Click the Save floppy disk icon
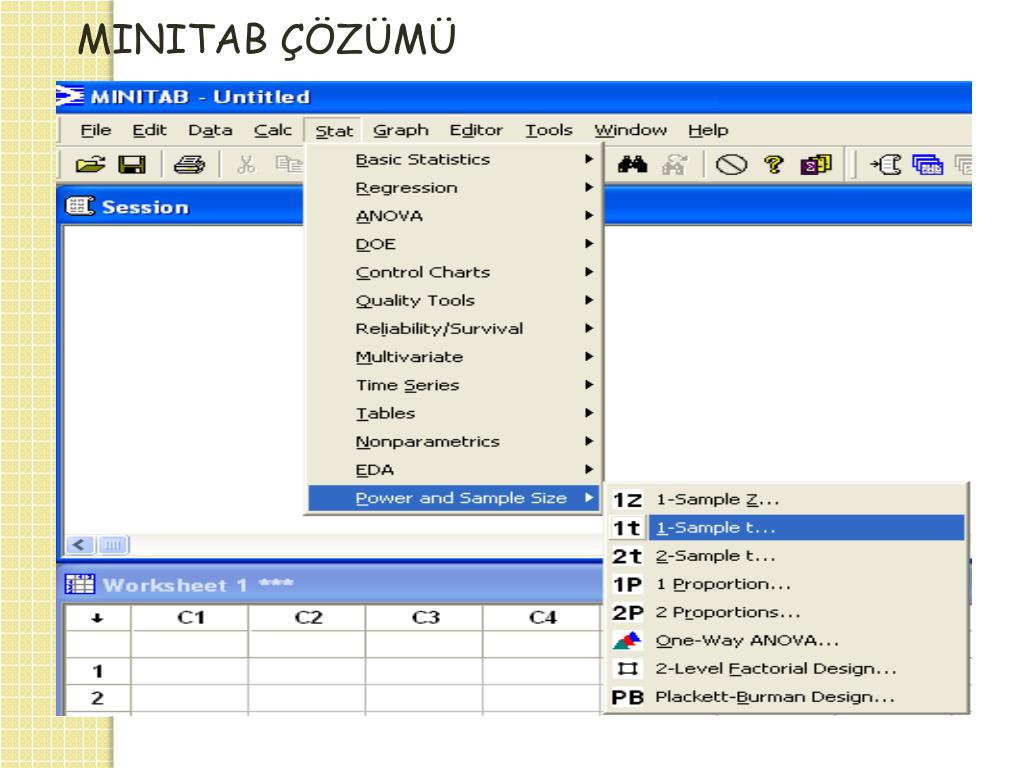 point(132,165)
